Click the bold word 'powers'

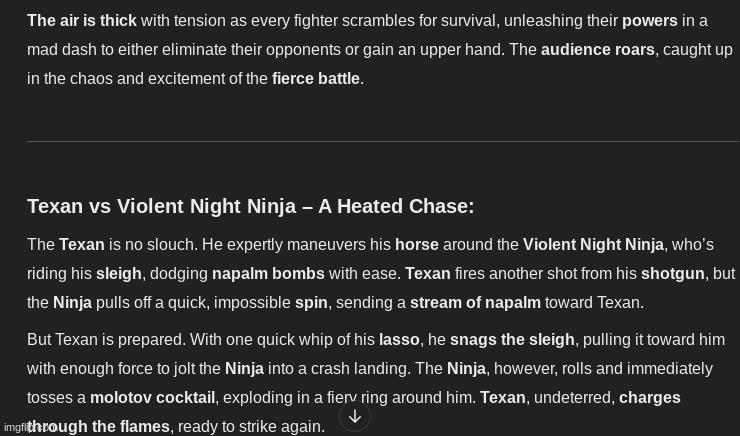pos(649,20)
